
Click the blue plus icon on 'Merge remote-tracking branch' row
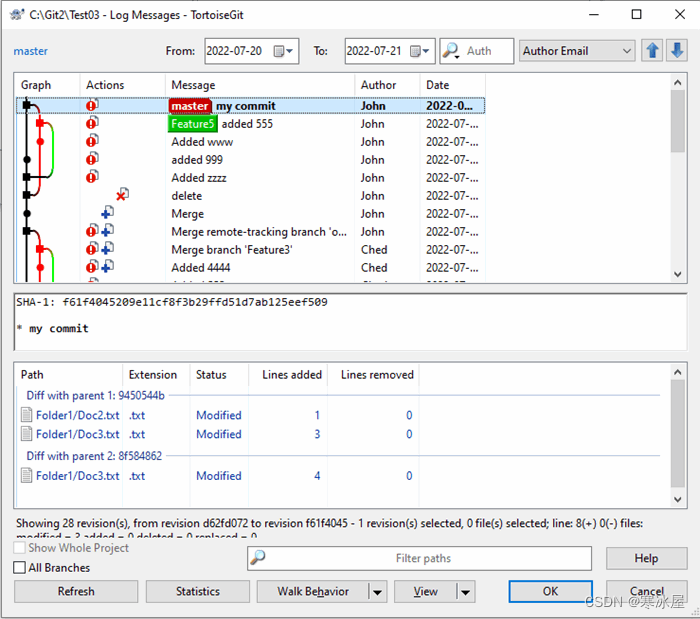[x=108, y=231]
